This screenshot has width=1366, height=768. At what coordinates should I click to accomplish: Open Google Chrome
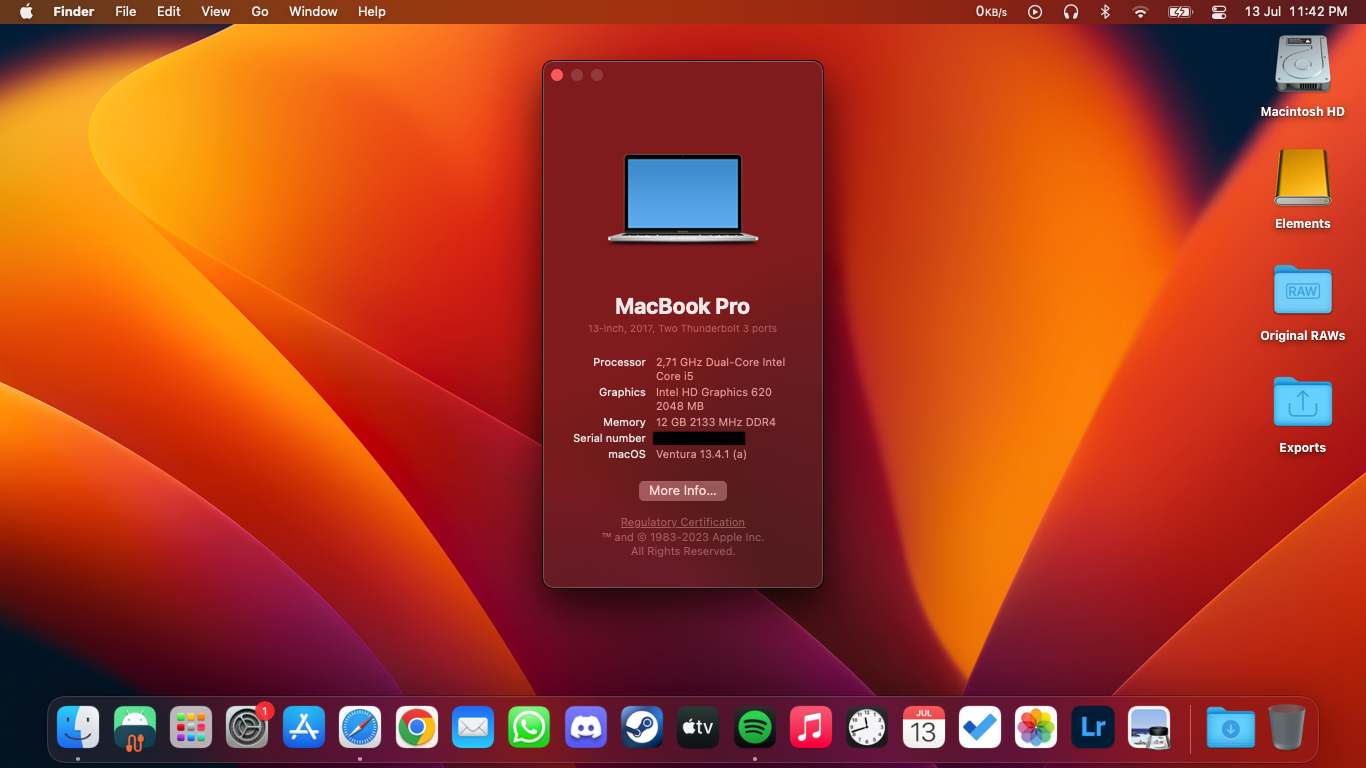click(416, 727)
